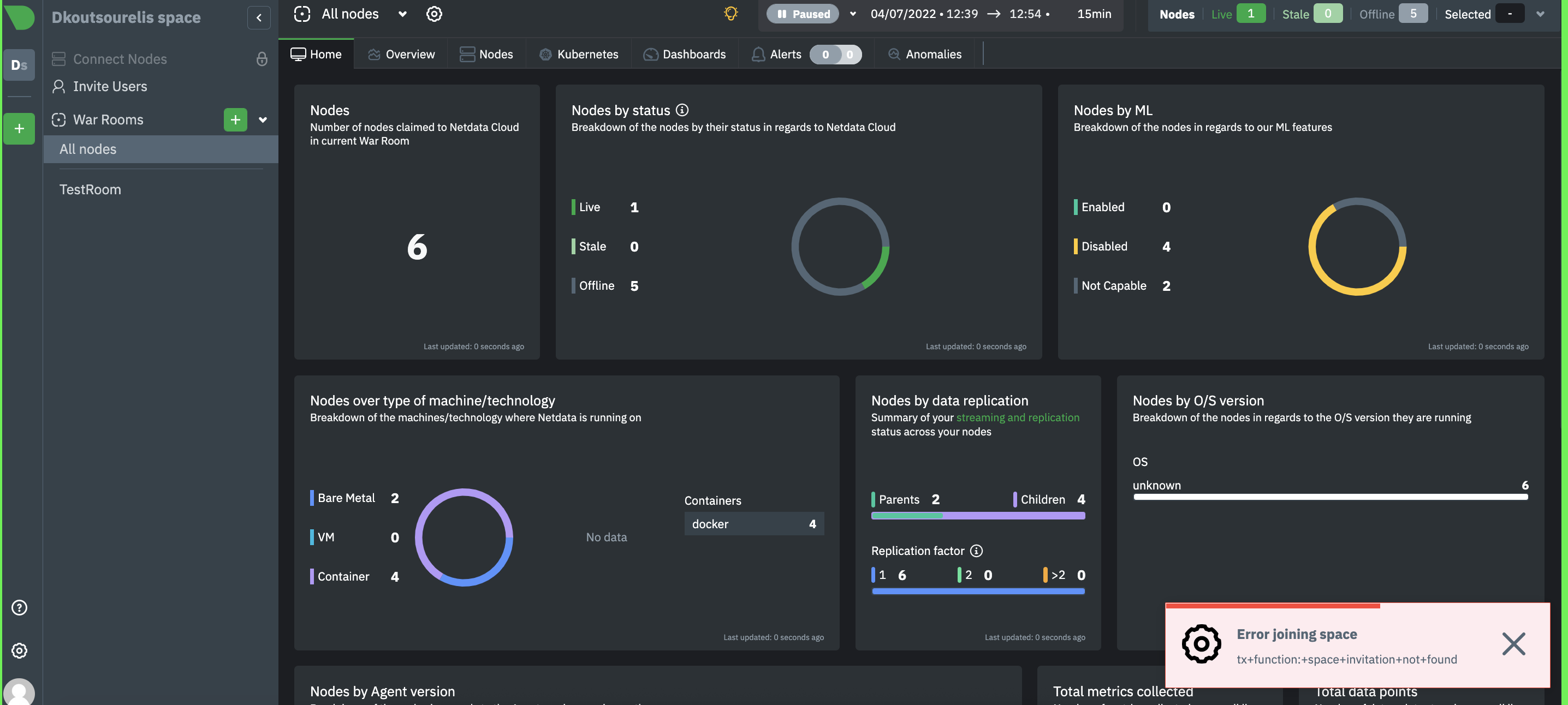Open the streaming and replication link
The height and width of the screenshot is (705, 1568).
click(x=1017, y=417)
